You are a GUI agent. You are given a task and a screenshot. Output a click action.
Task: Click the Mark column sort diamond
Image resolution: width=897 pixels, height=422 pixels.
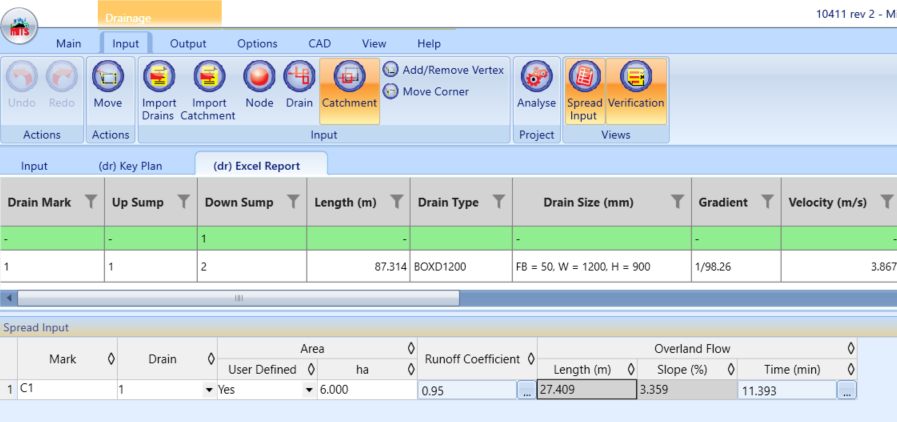(111, 359)
